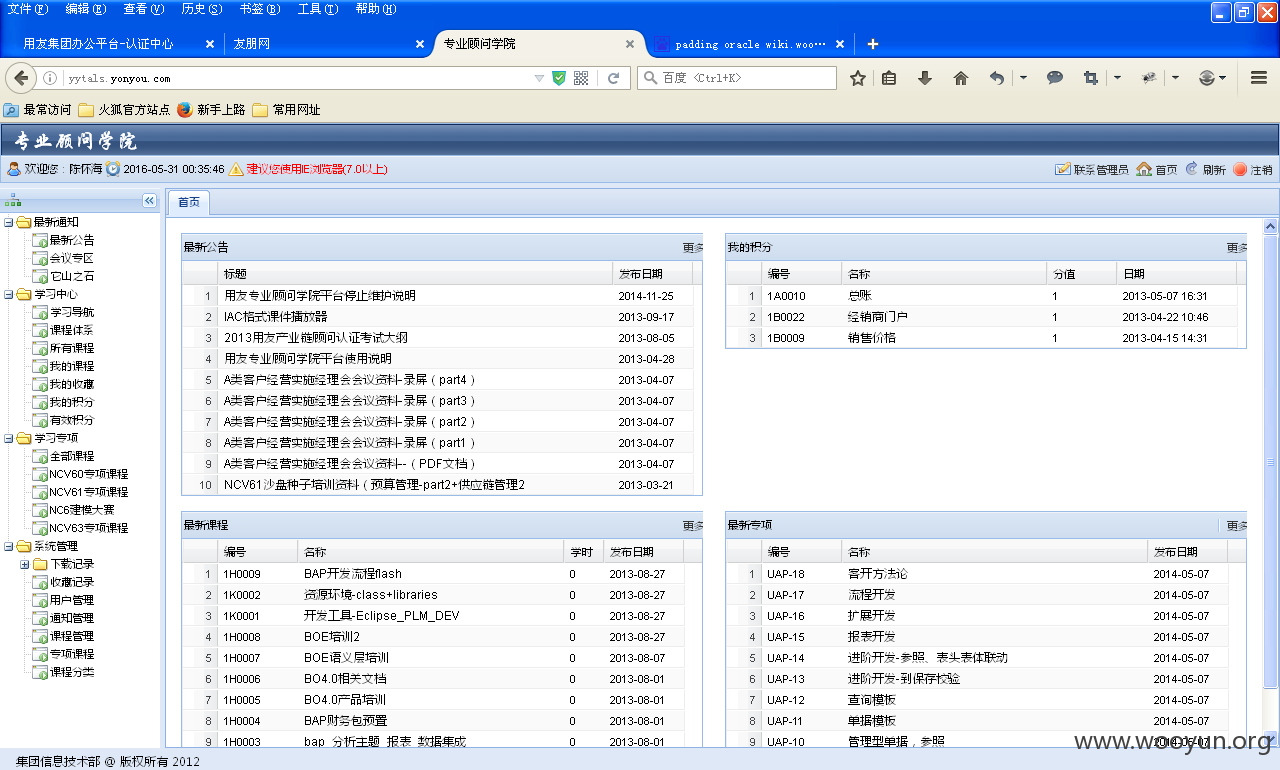Click the chat bubble toolbar icon
This screenshot has height=770, width=1280.
point(1055,78)
